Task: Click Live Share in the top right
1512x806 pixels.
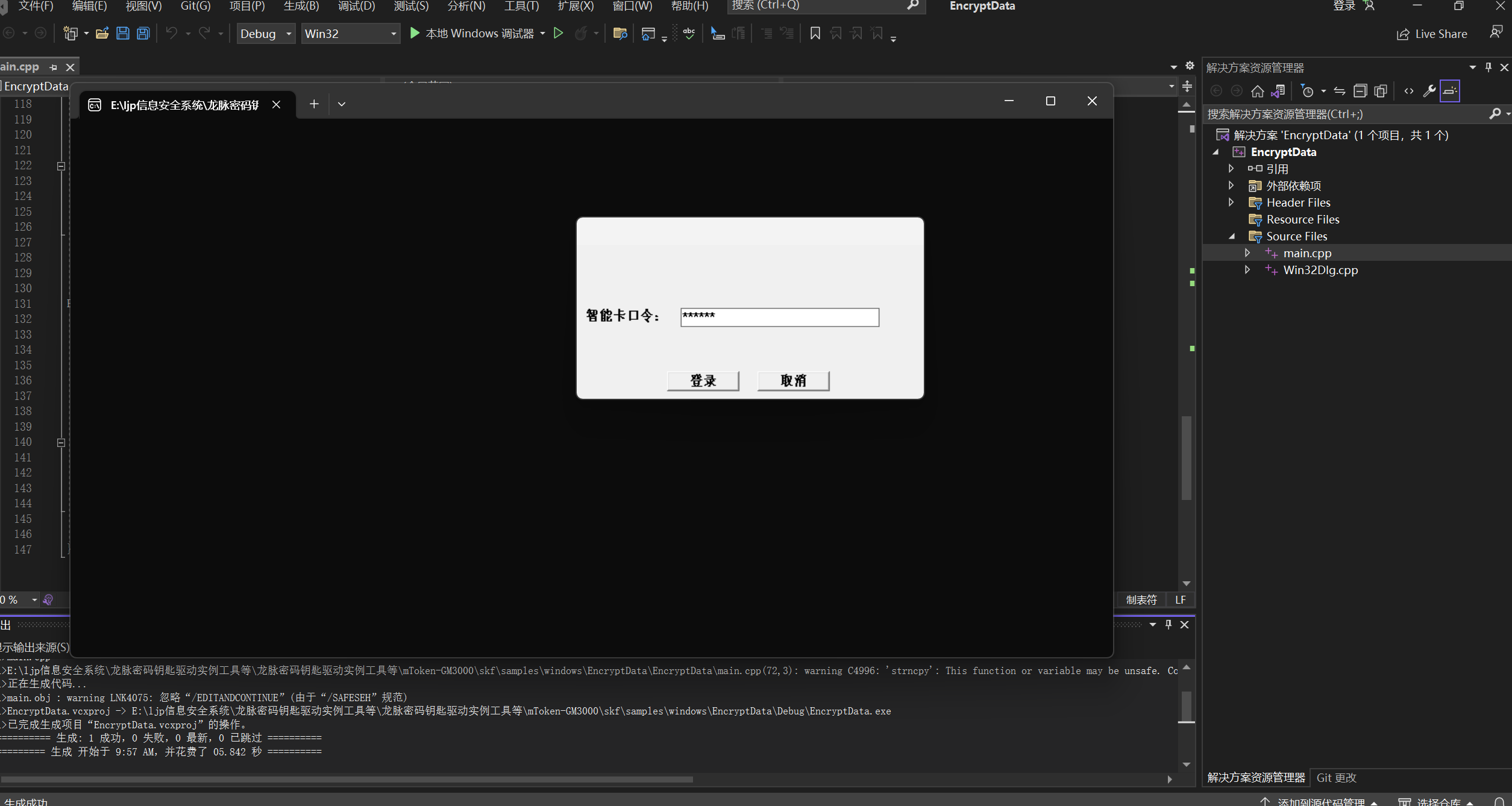Action: click(x=1432, y=34)
